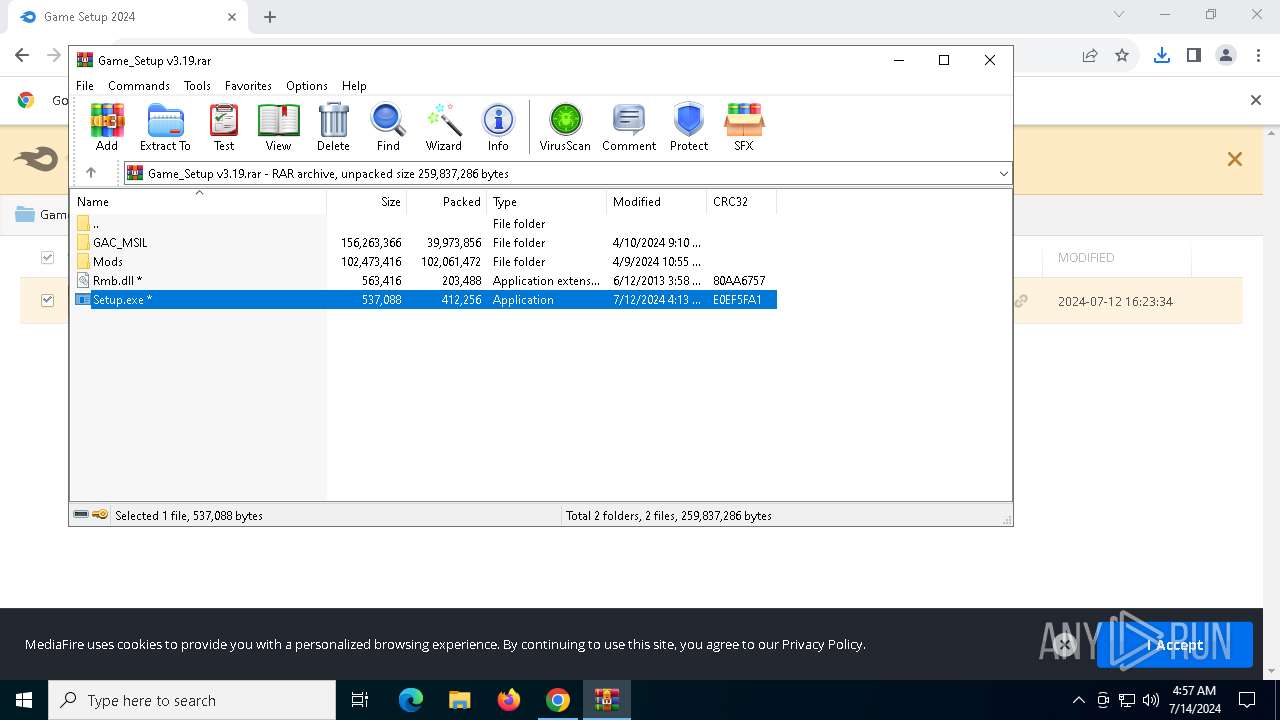This screenshot has height=720, width=1280.
Task: Select the Rmb.dll file
Action: [x=117, y=280]
